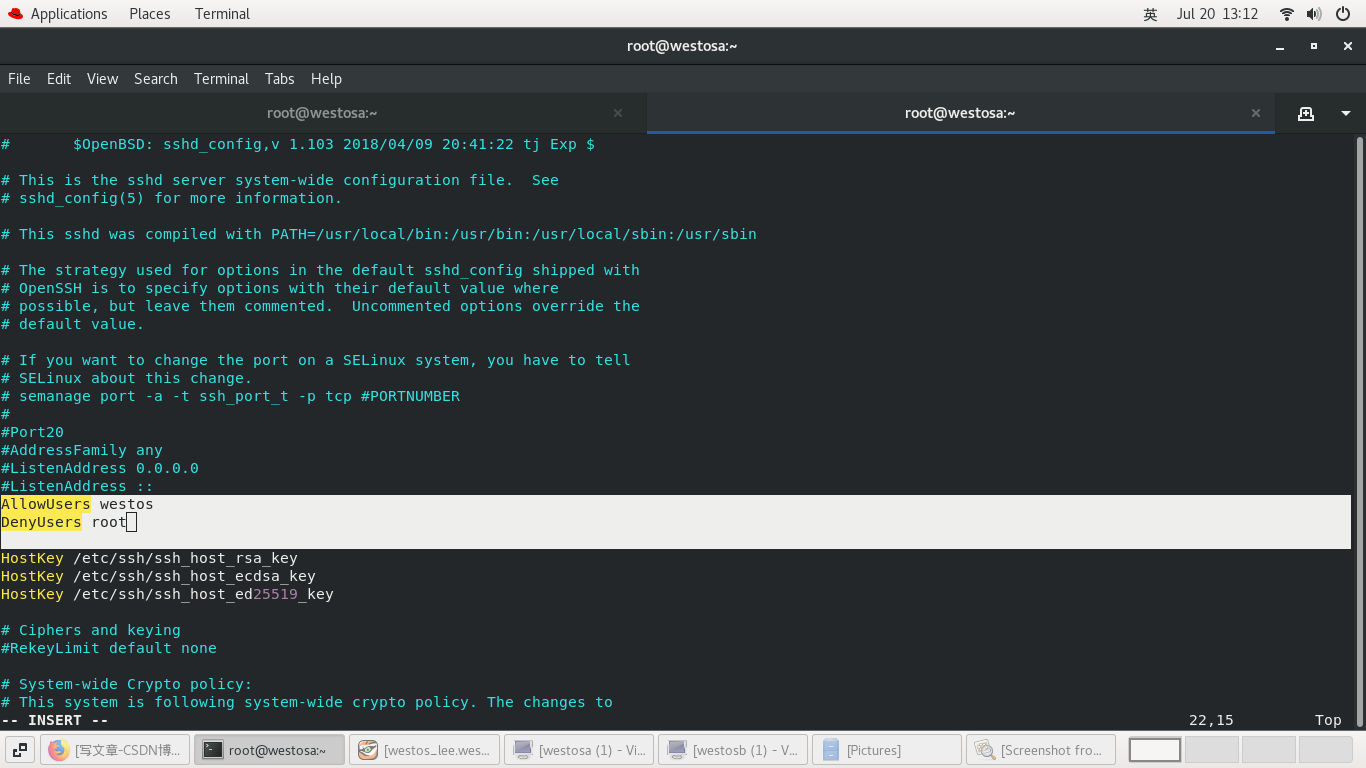Click the new tab icon
Image resolution: width=1366 pixels, height=768 pixels.
point(1306,113)
